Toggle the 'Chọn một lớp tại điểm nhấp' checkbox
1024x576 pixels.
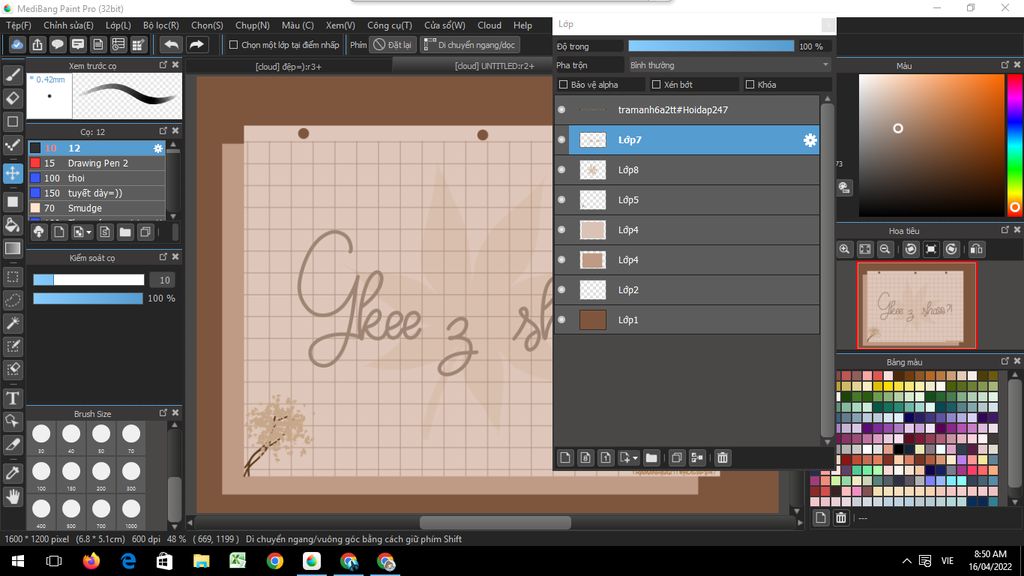(x=233, y=45)
